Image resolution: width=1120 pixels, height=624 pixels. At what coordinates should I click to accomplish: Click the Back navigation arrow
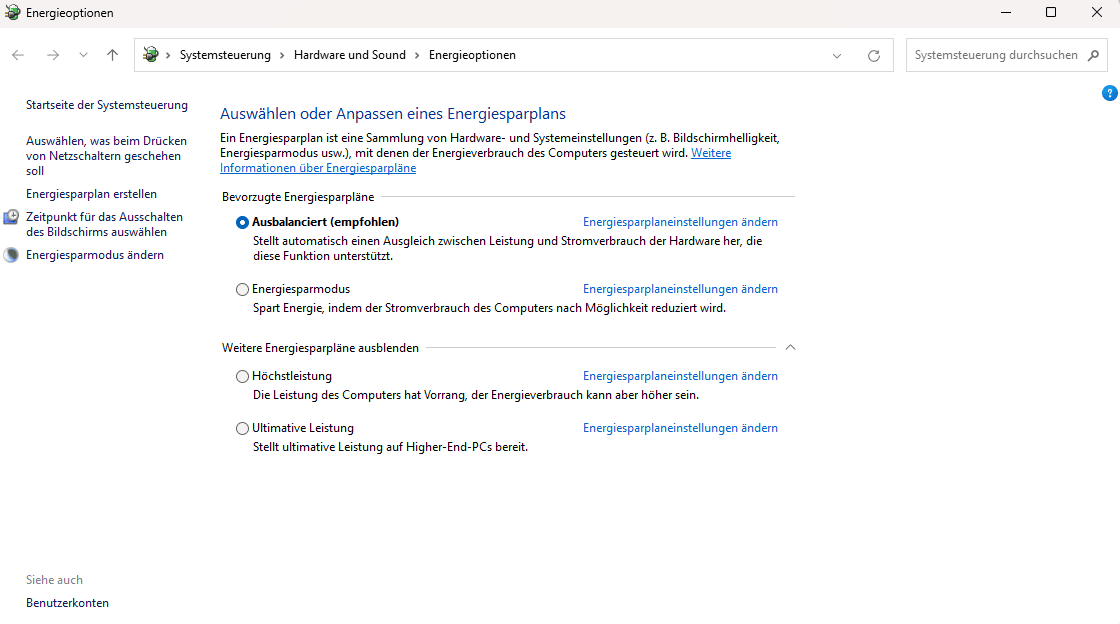18,55
